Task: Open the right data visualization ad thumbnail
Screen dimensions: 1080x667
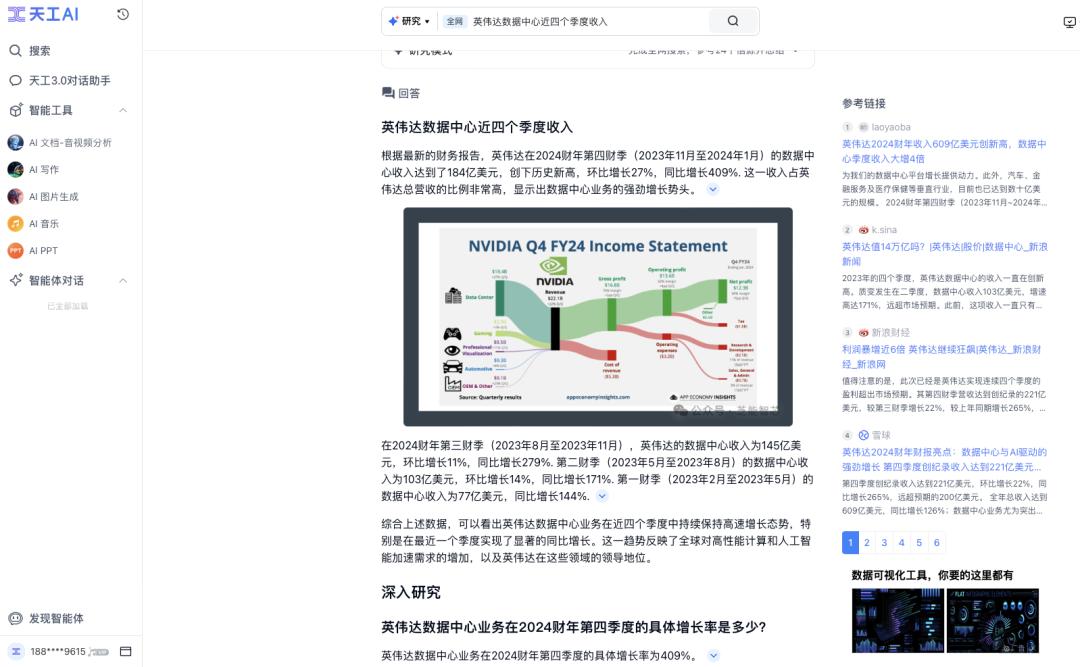Action: tap(993, 621)
